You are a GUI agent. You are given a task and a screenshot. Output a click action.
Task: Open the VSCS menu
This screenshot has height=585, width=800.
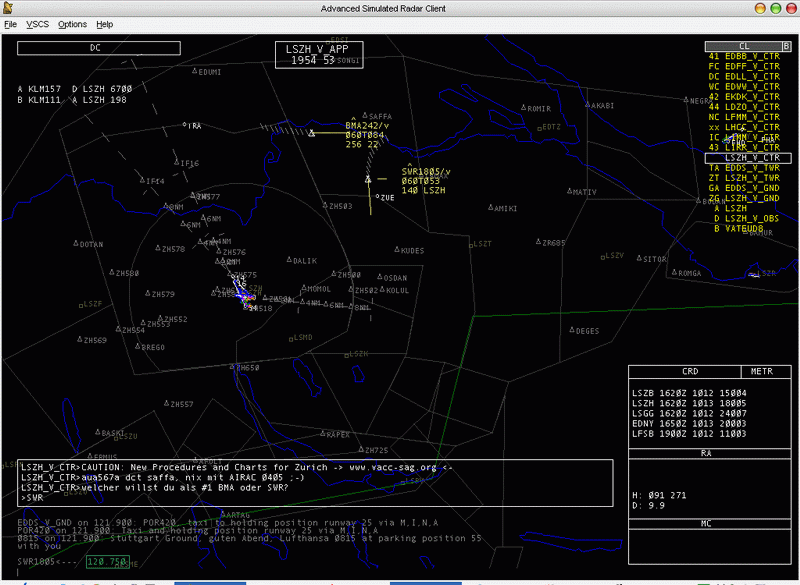(37, 23)
